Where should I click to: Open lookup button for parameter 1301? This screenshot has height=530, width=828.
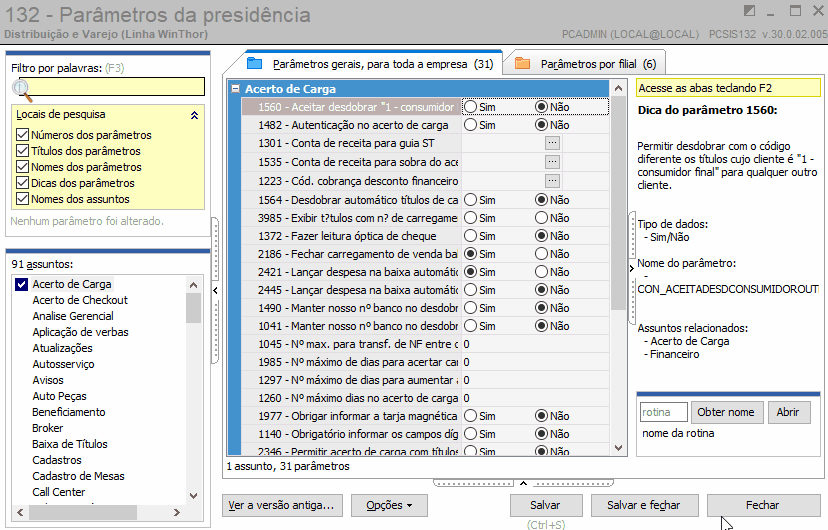click(552, 143)
